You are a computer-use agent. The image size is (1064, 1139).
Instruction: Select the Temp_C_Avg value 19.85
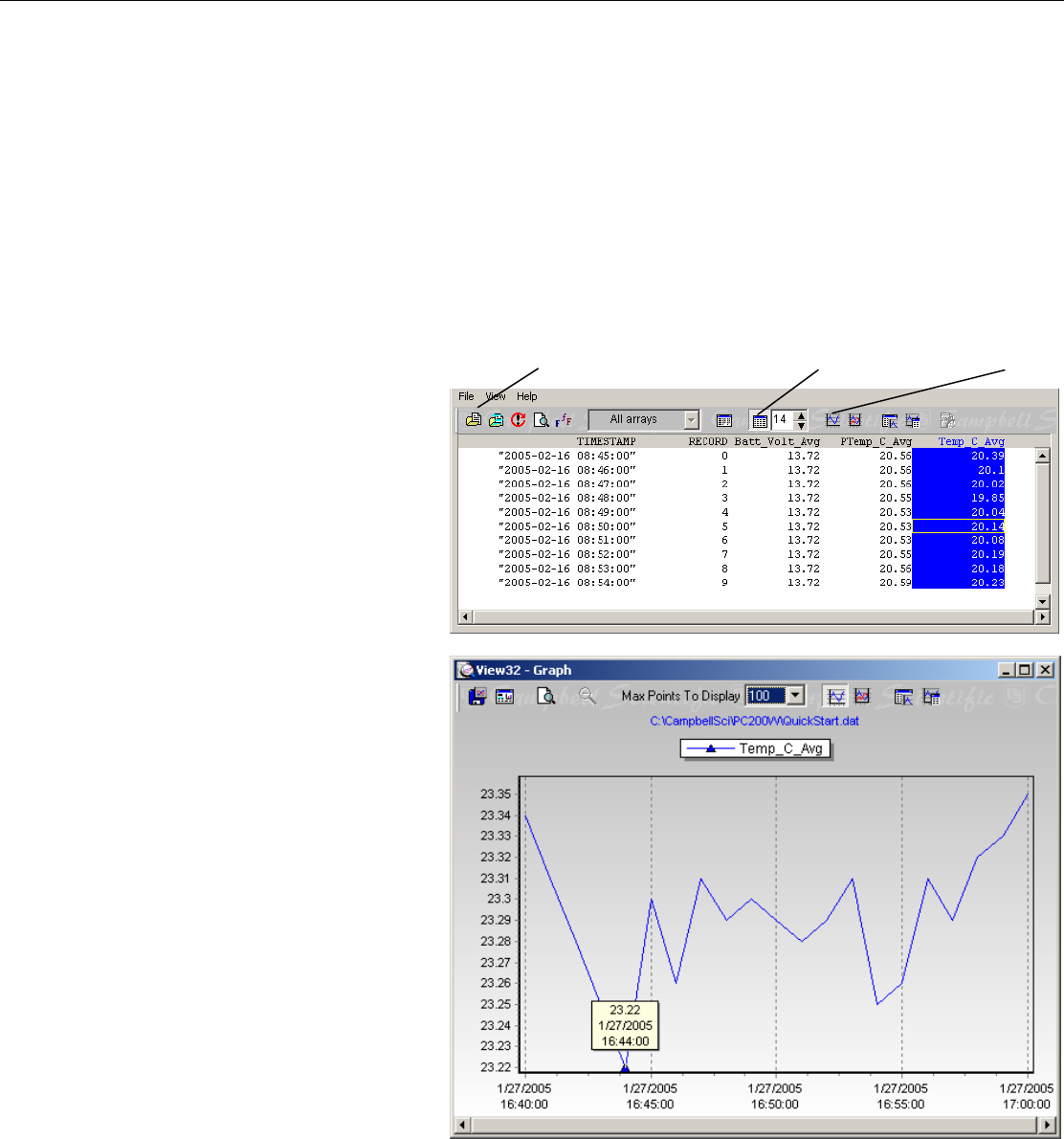987,499
